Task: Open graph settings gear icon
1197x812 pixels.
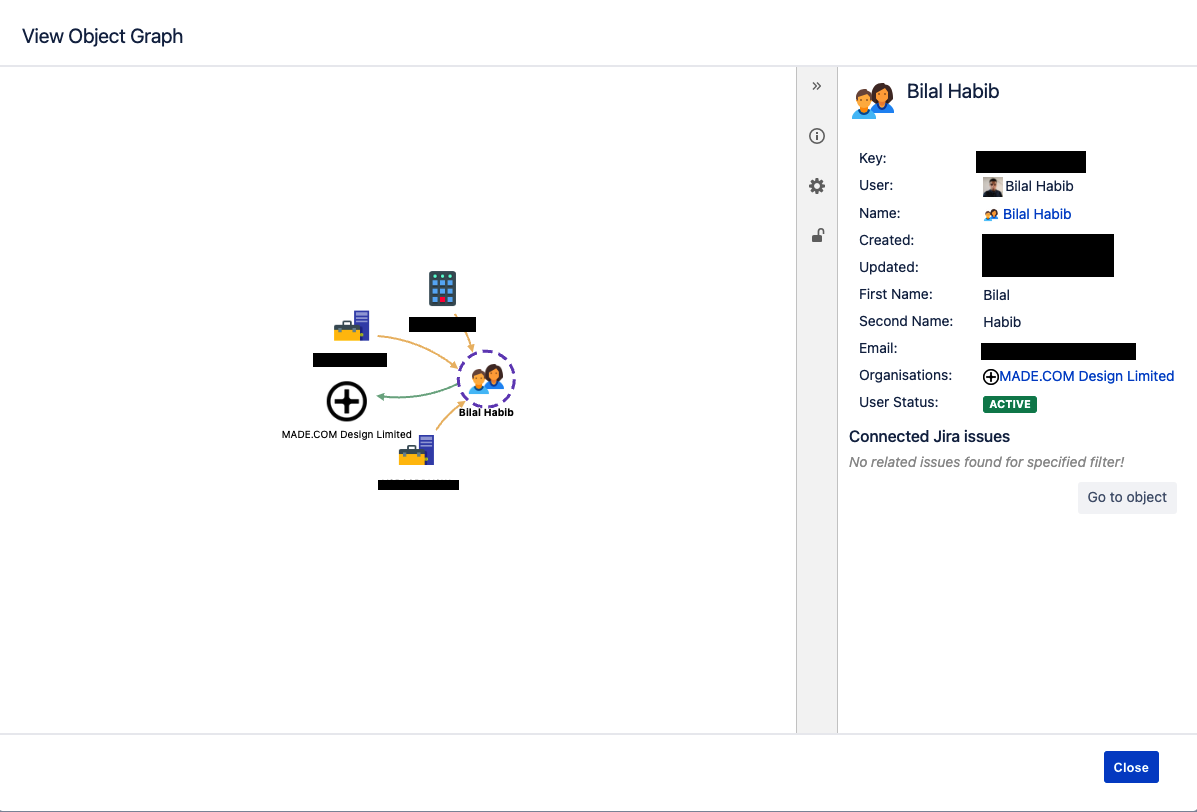Action: point(817,186)
